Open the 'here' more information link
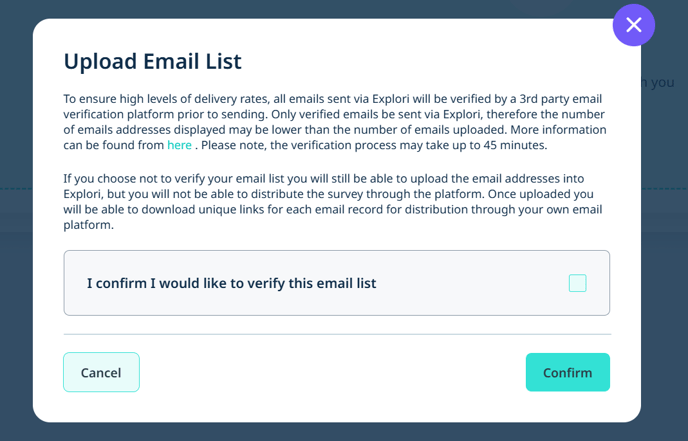 pyautogui.click(x=179, y=145)
